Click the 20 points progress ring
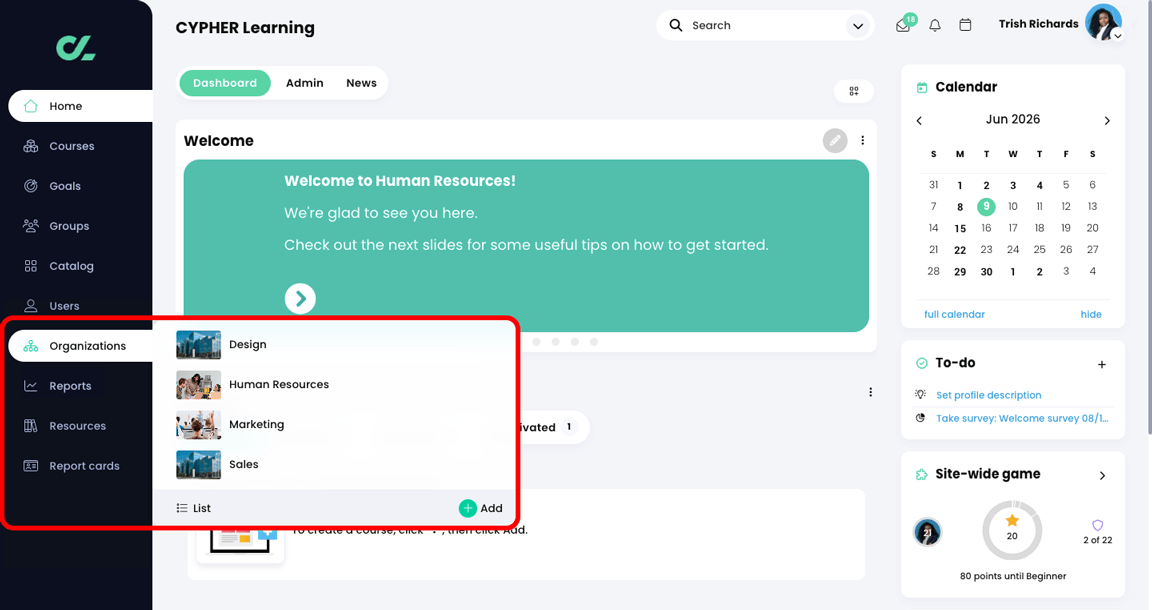This screenshot has width=1152, height=610. pyautogui.click(x=1012, y=530)
